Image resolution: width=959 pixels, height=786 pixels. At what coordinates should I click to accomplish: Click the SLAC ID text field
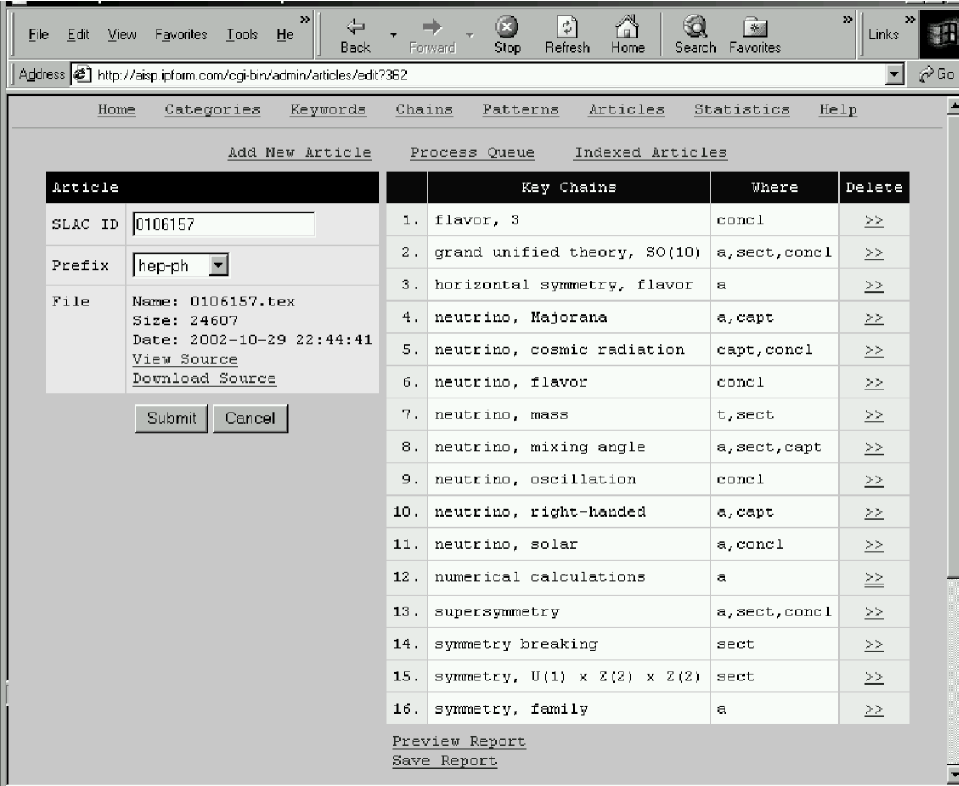point(223,225)
